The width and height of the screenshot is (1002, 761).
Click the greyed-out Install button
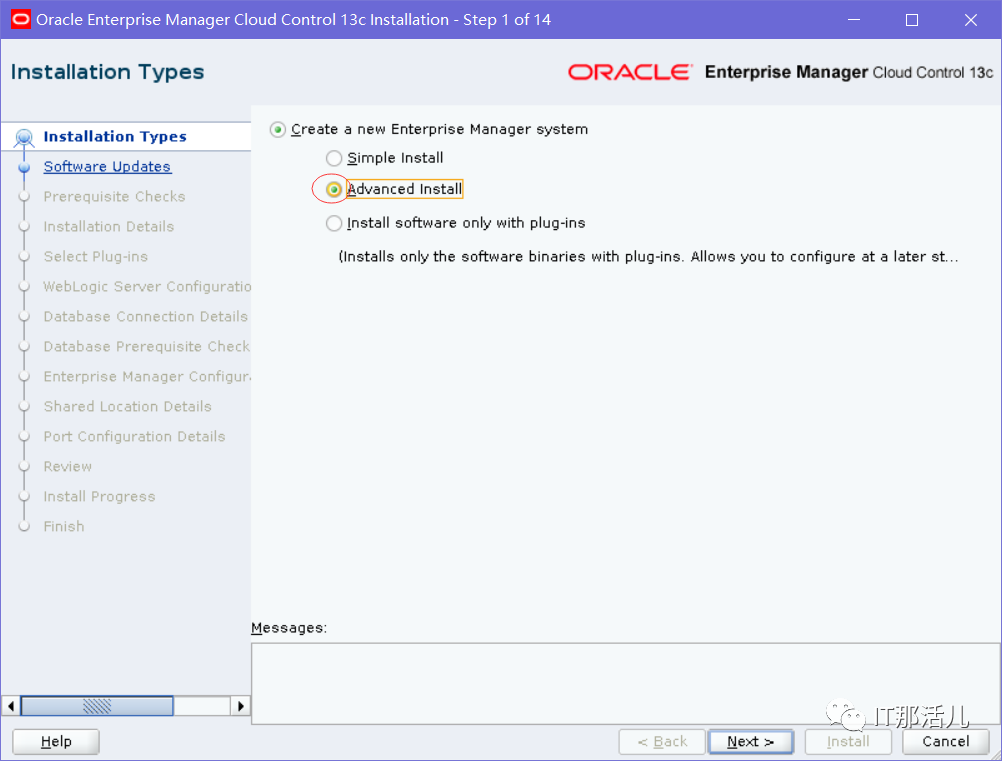848,742
